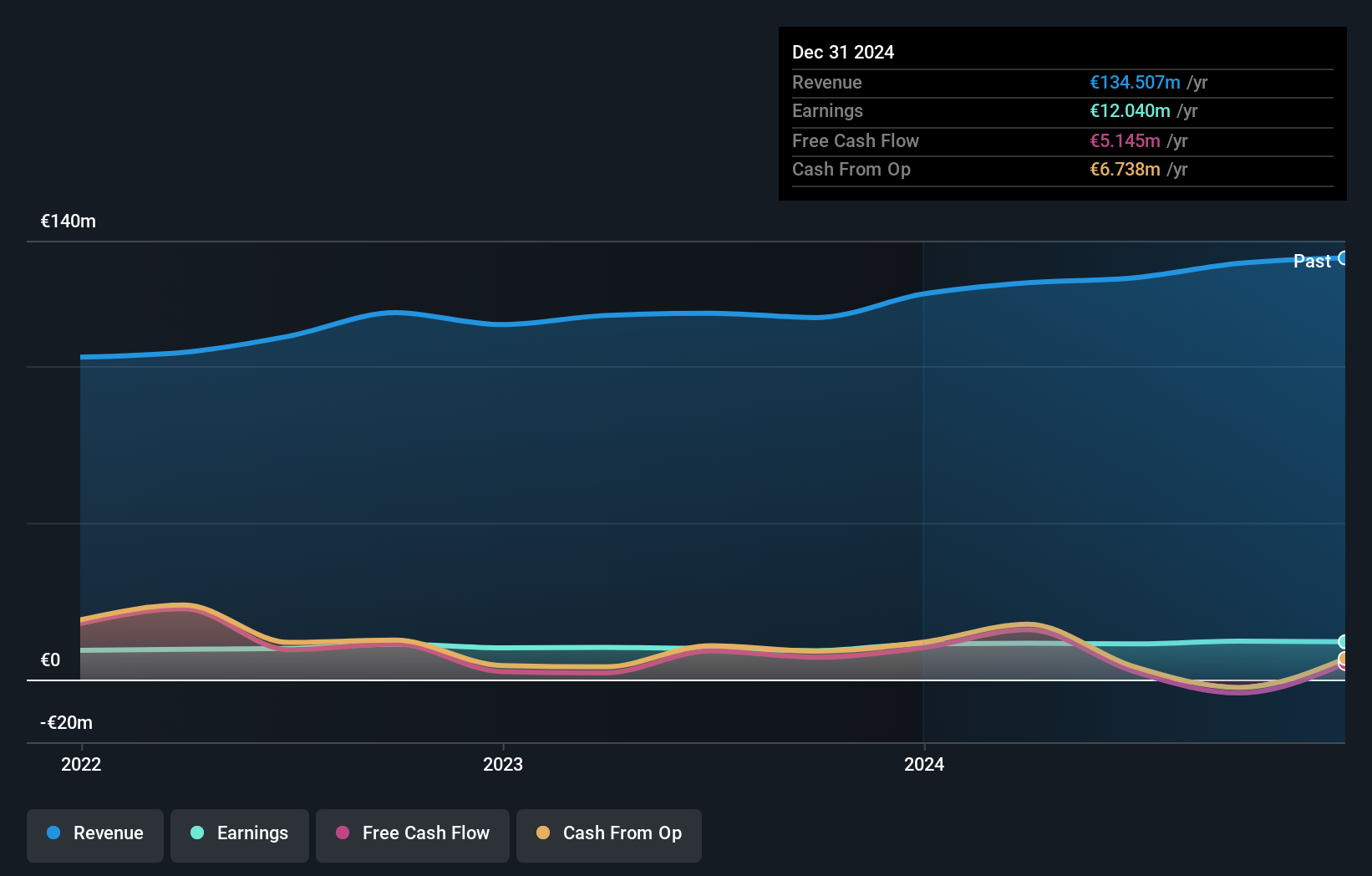Screen dimensions: 1372x876
Task: Click the €5.145m free cash flow value
Action: pyautogui.click(x=1125, y=140)
